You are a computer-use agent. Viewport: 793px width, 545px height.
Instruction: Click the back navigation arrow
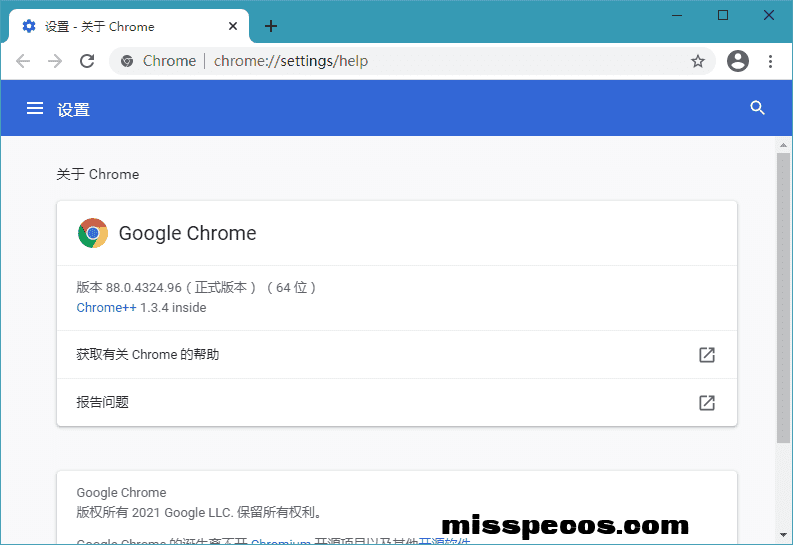(x=23, y=61)
